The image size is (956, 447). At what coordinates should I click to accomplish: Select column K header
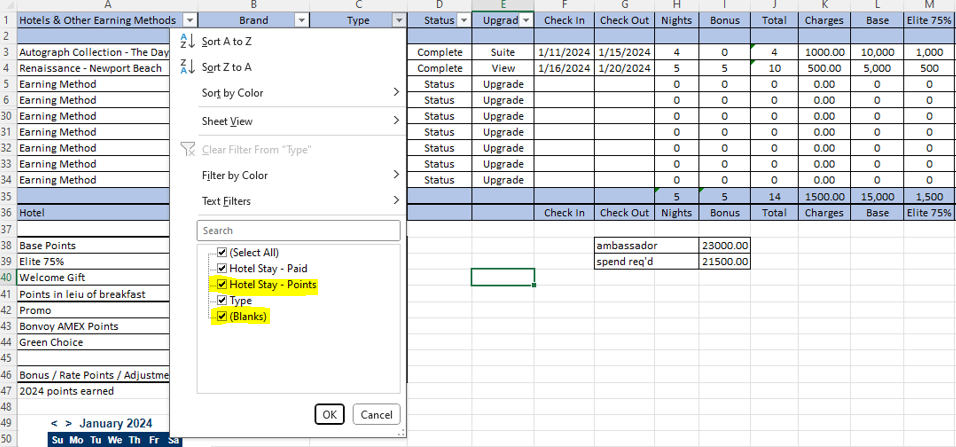click(824, 5)
